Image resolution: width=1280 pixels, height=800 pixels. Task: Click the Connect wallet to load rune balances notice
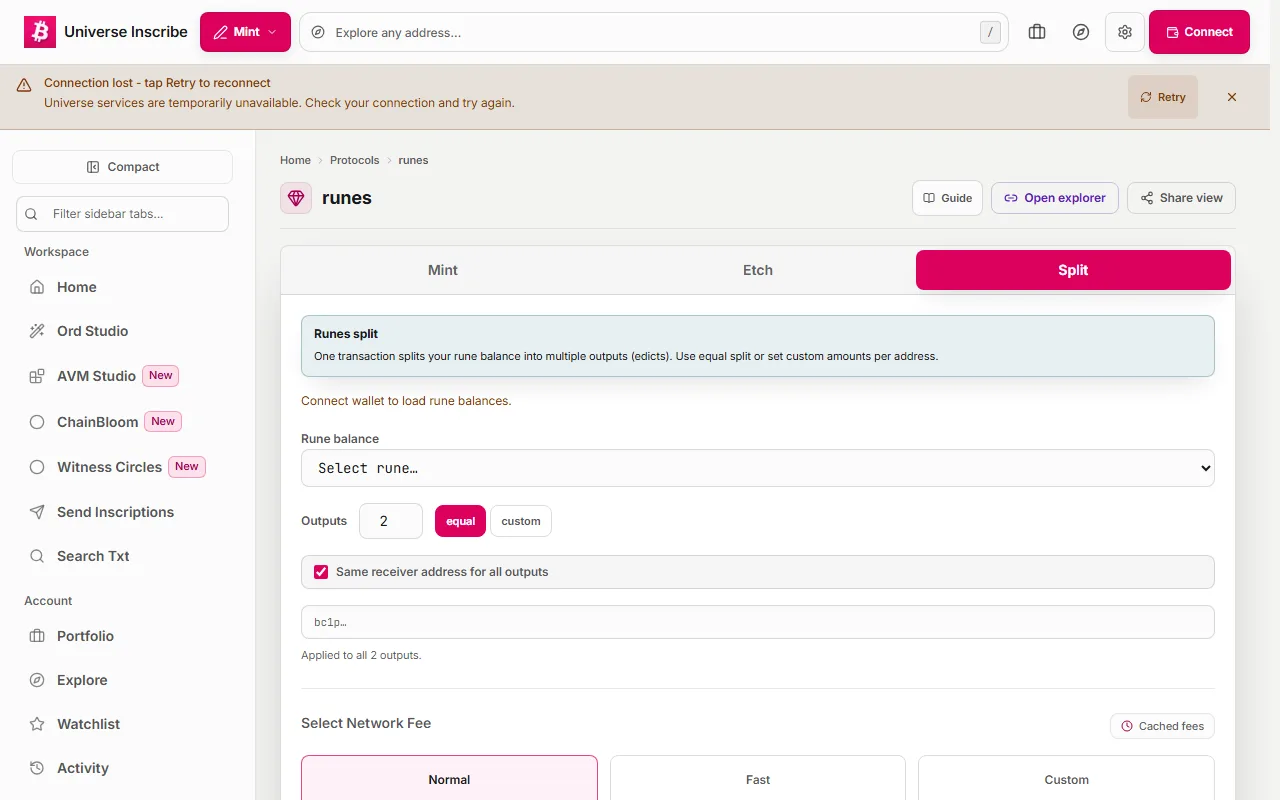406,401
